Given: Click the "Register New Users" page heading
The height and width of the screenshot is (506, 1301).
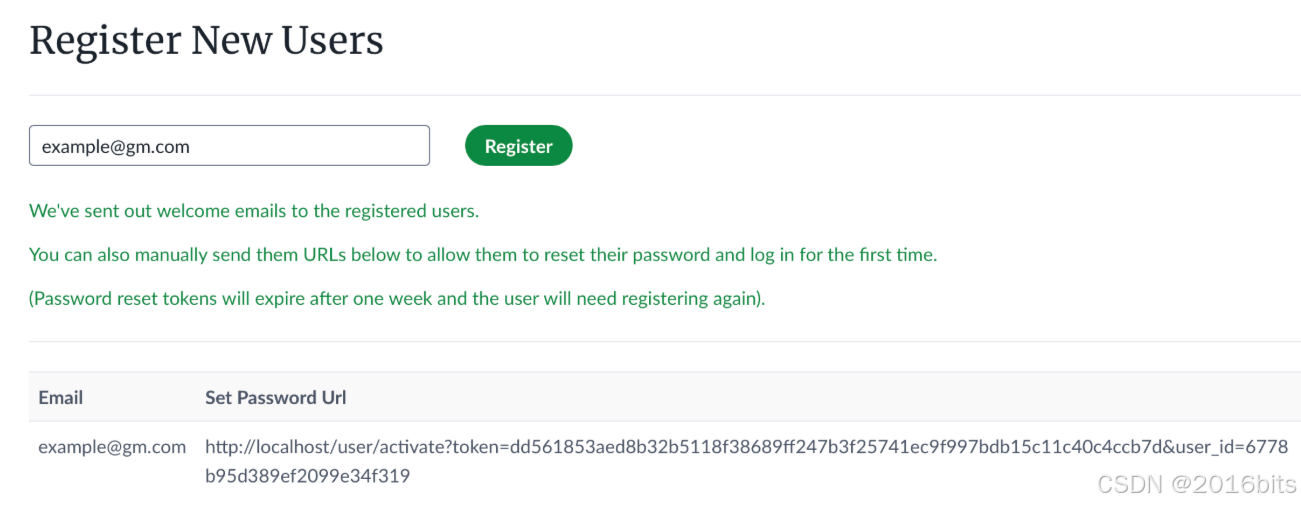Looking at the screenshot, I should [x=206, y=40].
